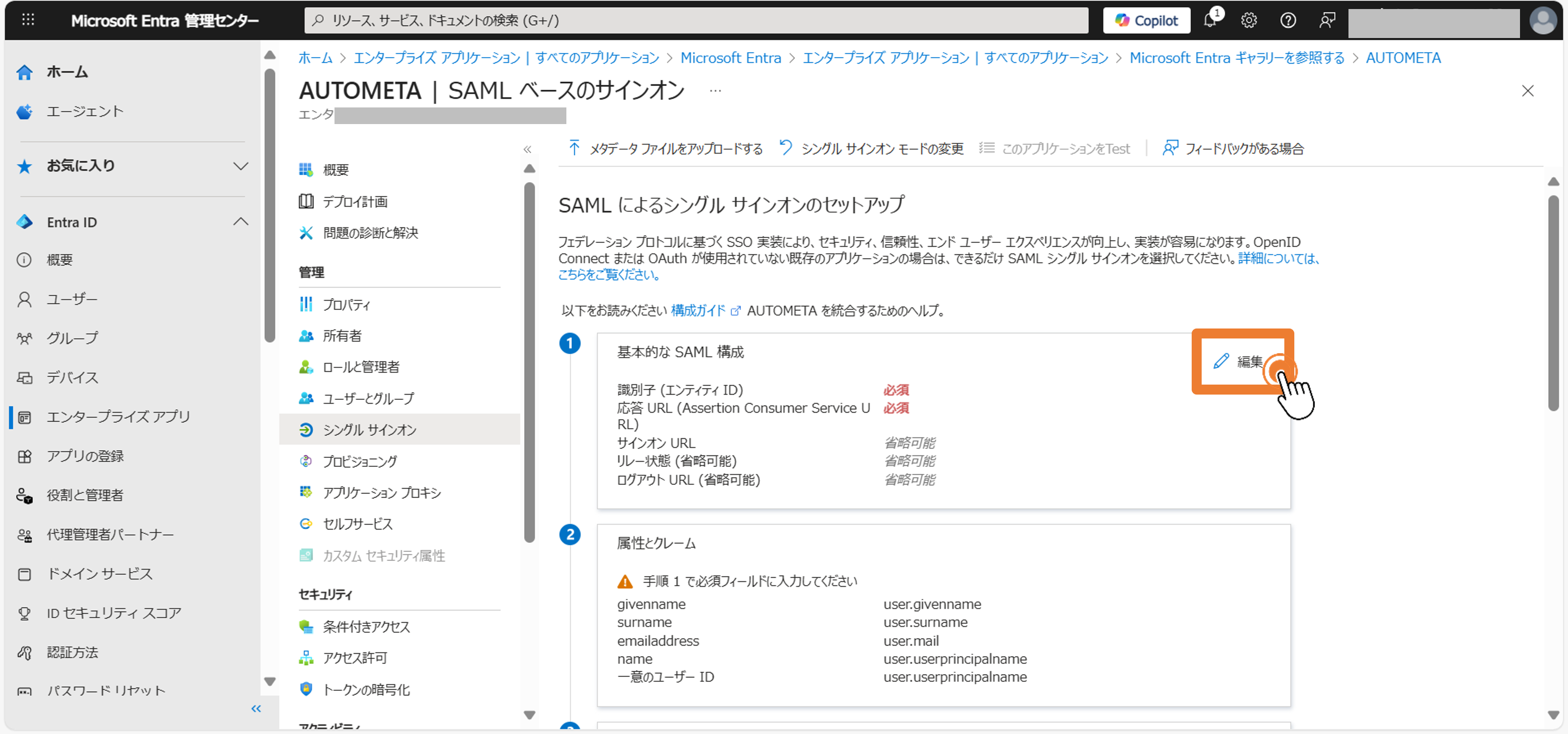The width and height of the screenshot is (1568, 734).
Task: Click フィードバックがある場合 in the toolbar
Action: (x=1233, y=149)
